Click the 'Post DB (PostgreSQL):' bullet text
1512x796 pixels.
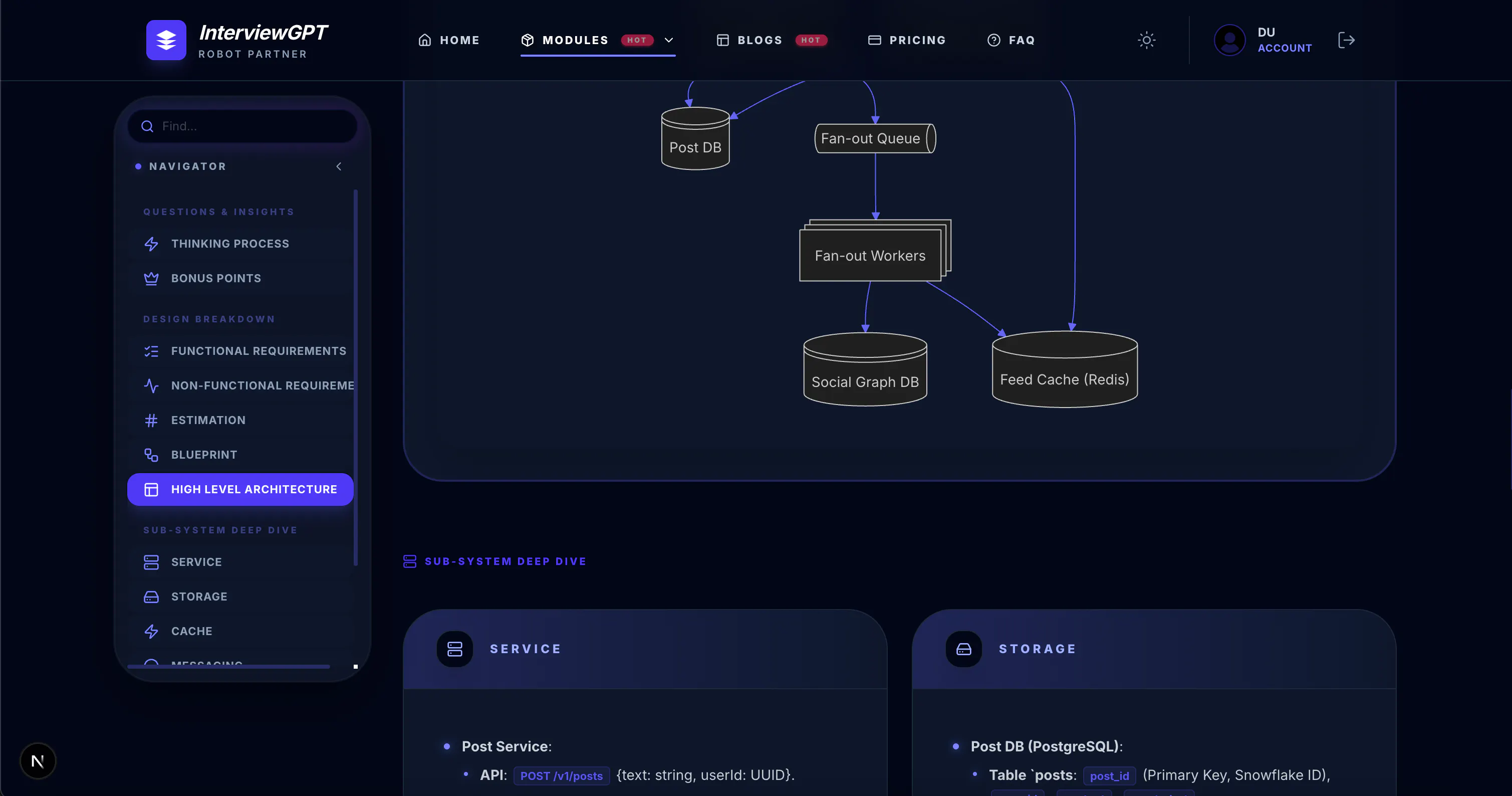(x=1047, y=747)
